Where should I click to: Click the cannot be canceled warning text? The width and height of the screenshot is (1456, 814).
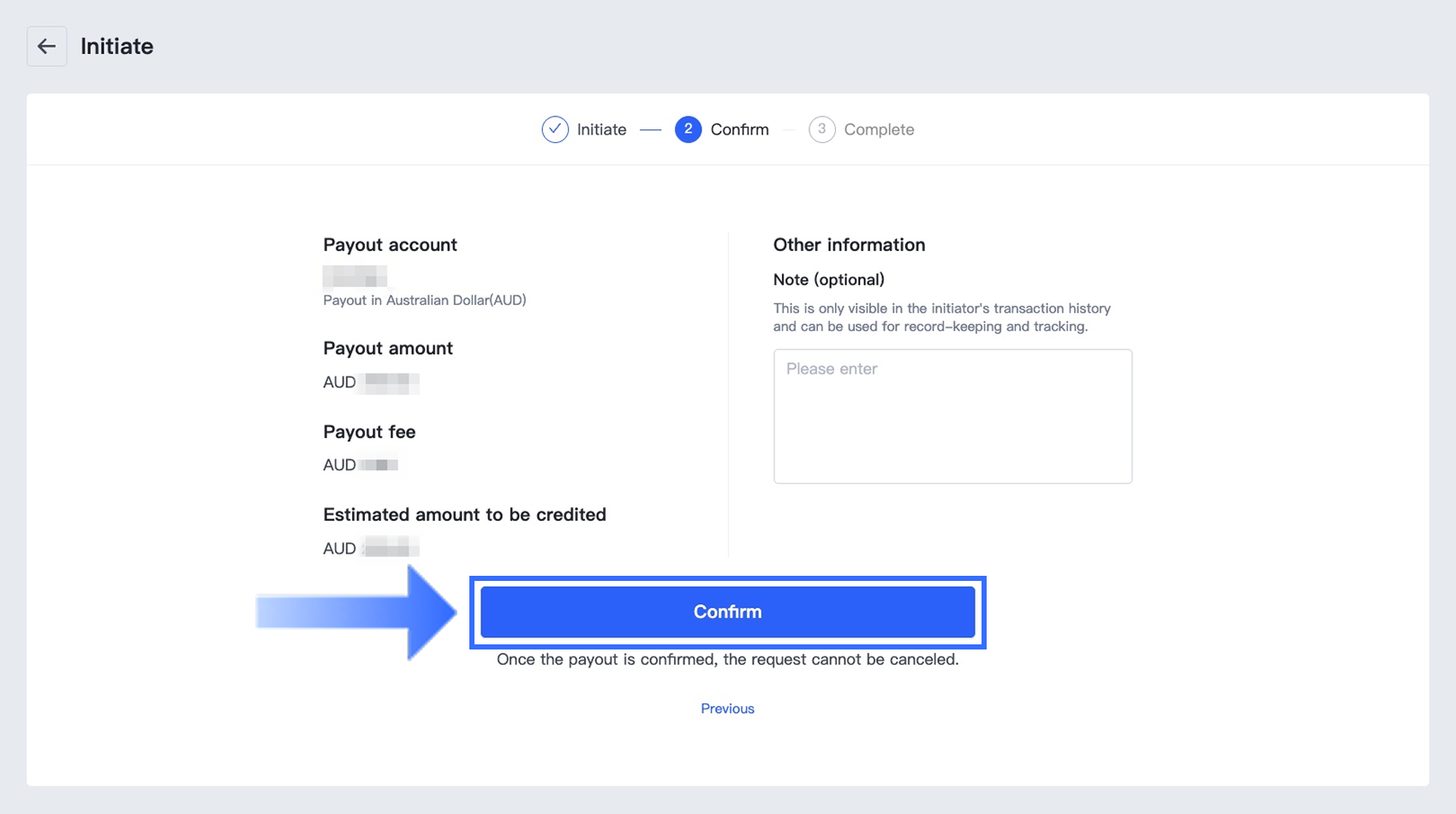(x=727, y=660)
